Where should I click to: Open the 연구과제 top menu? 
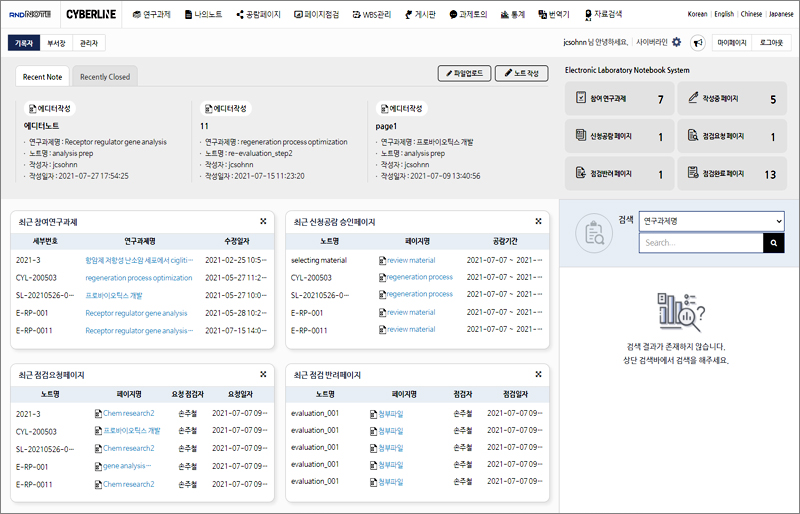[x=150, y=15]
